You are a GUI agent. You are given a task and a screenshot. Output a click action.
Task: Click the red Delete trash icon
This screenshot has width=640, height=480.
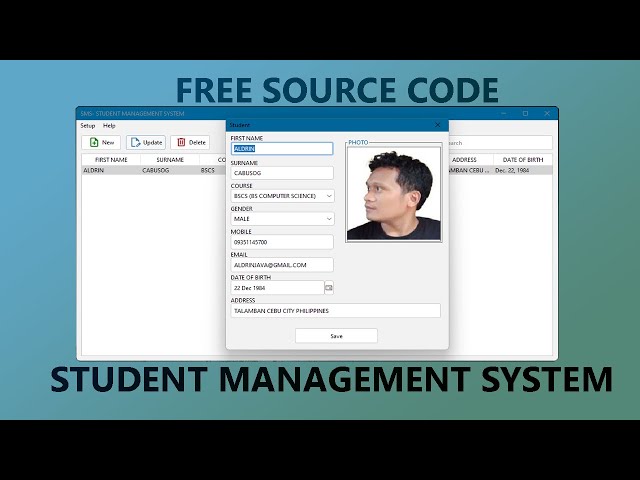coord(181,142)
